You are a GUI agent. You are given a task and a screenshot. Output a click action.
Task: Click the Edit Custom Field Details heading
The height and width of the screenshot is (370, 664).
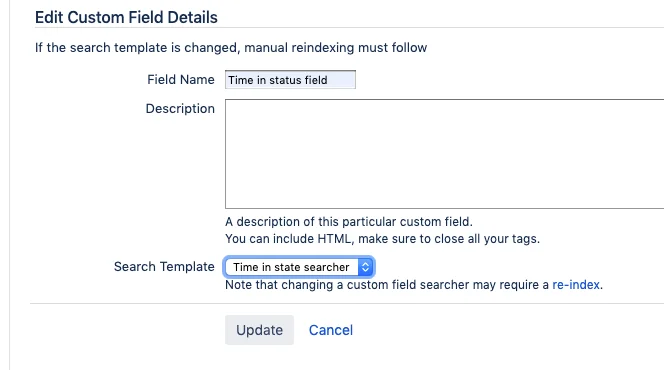pyautogui.click(x=126, y=17)
